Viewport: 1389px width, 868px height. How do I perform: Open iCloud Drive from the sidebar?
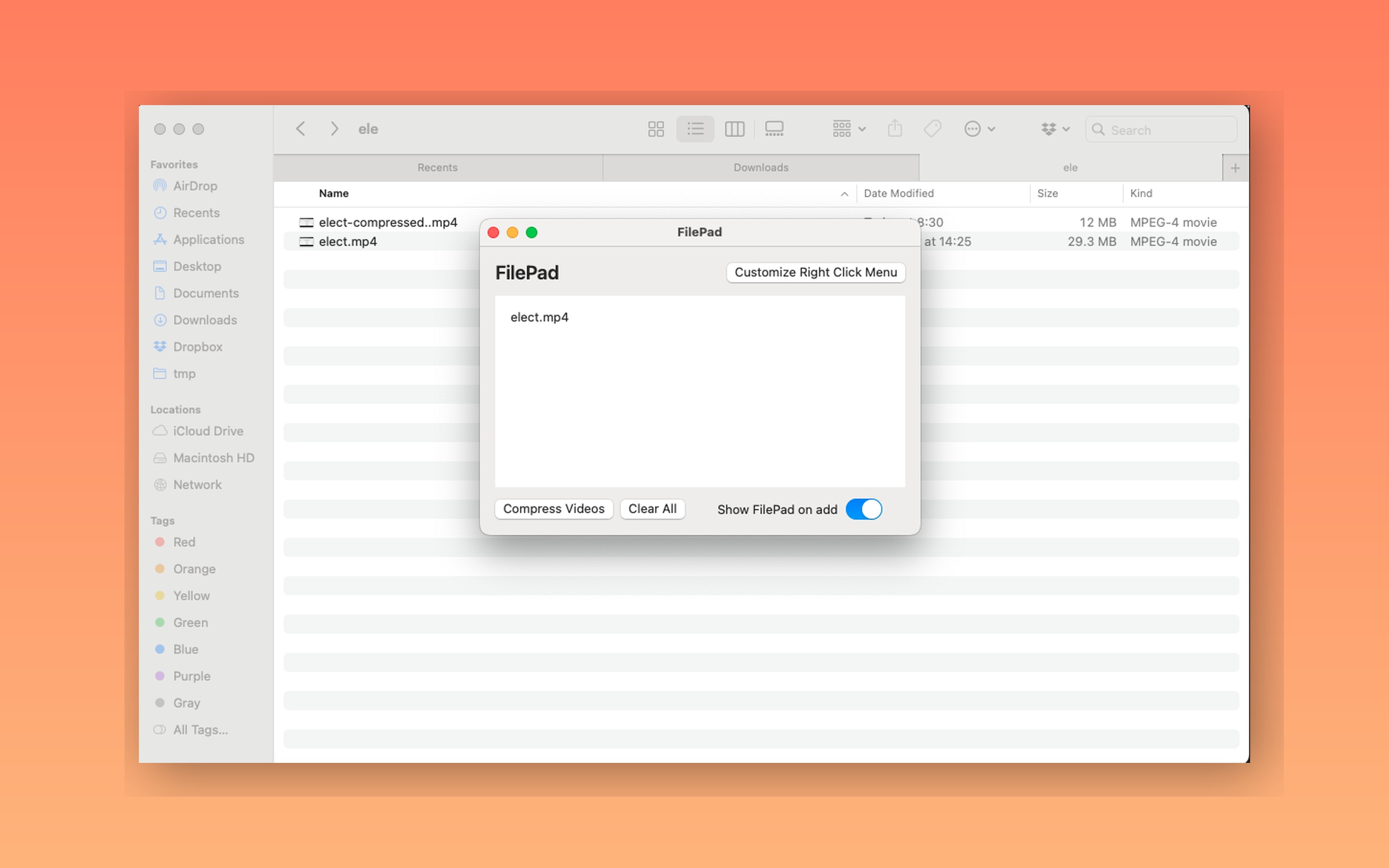coord(207,431)
